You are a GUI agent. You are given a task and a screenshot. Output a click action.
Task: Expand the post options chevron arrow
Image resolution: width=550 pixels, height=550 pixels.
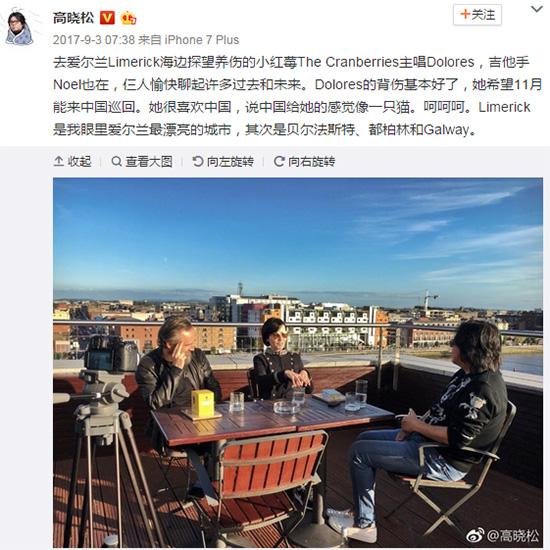[537, 9]
